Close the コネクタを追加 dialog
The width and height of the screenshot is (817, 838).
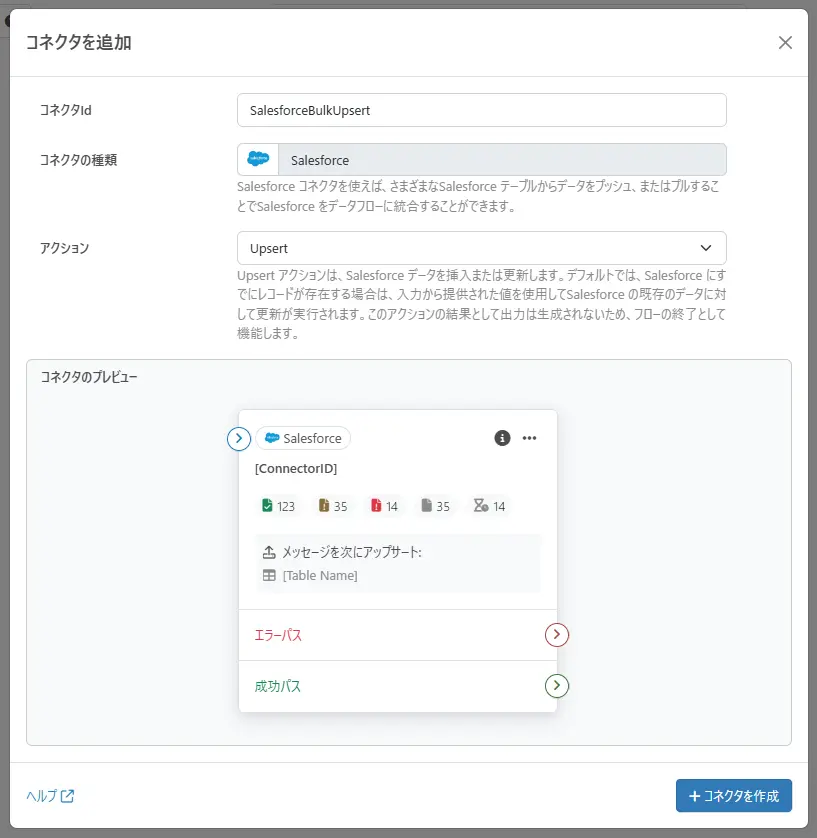785,42
